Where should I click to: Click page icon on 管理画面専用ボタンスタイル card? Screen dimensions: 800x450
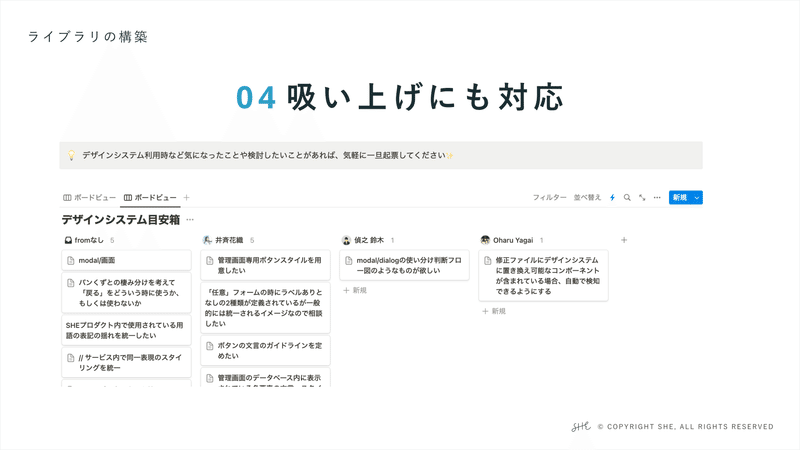210,261
